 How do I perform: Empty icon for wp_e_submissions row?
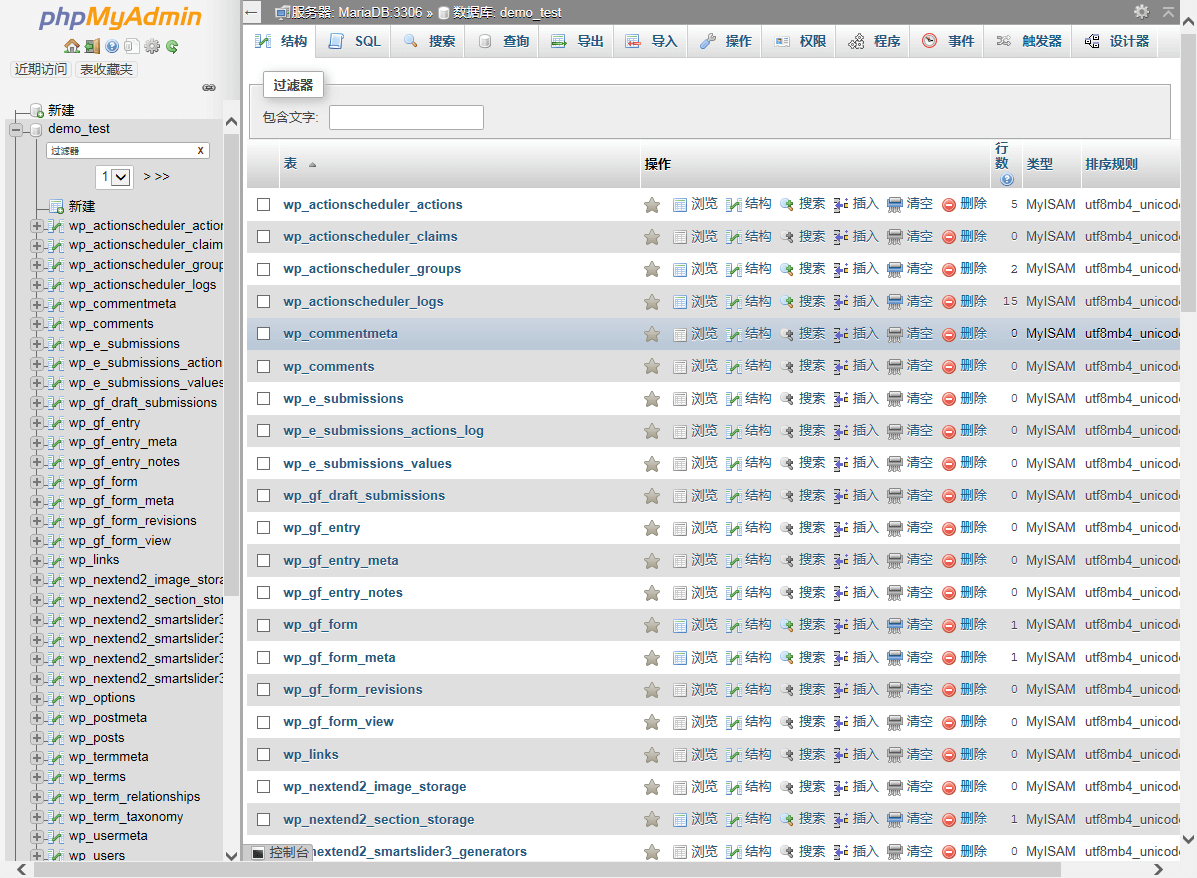(x=895, y=399)
